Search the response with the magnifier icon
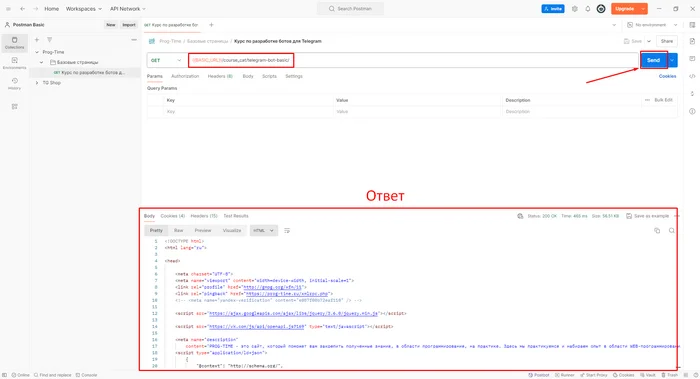 click(671, 231)
